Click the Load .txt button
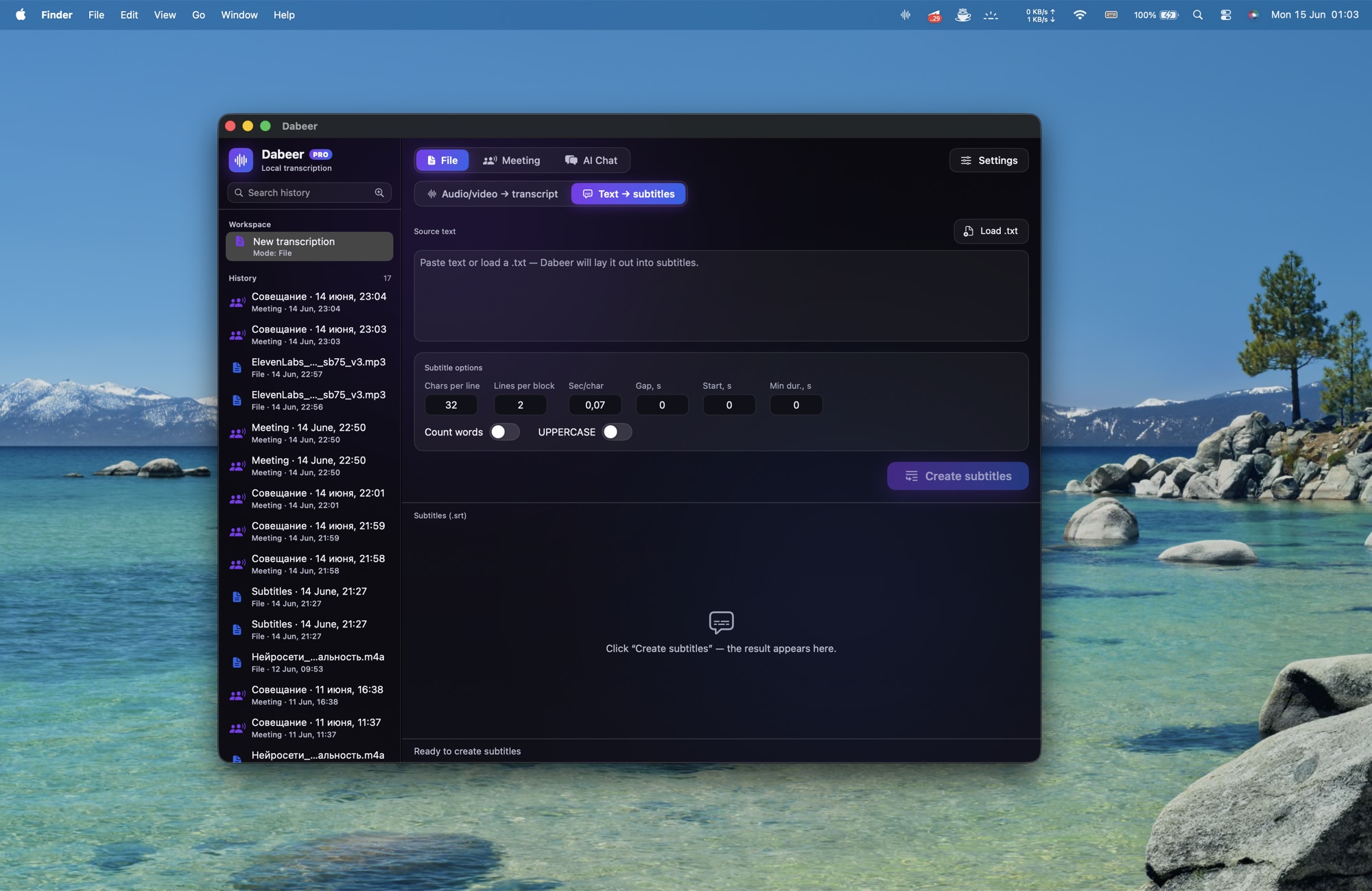 click(x=991, y=231)
